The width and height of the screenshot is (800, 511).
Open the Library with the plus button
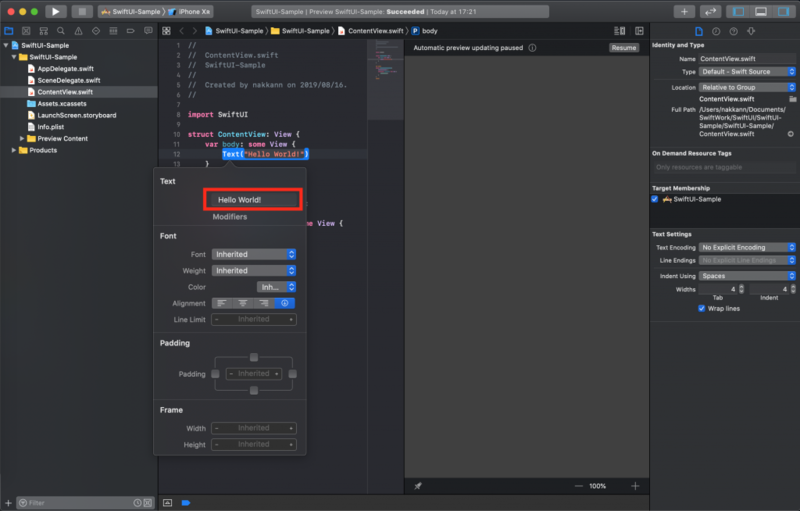tap(684, 11)
